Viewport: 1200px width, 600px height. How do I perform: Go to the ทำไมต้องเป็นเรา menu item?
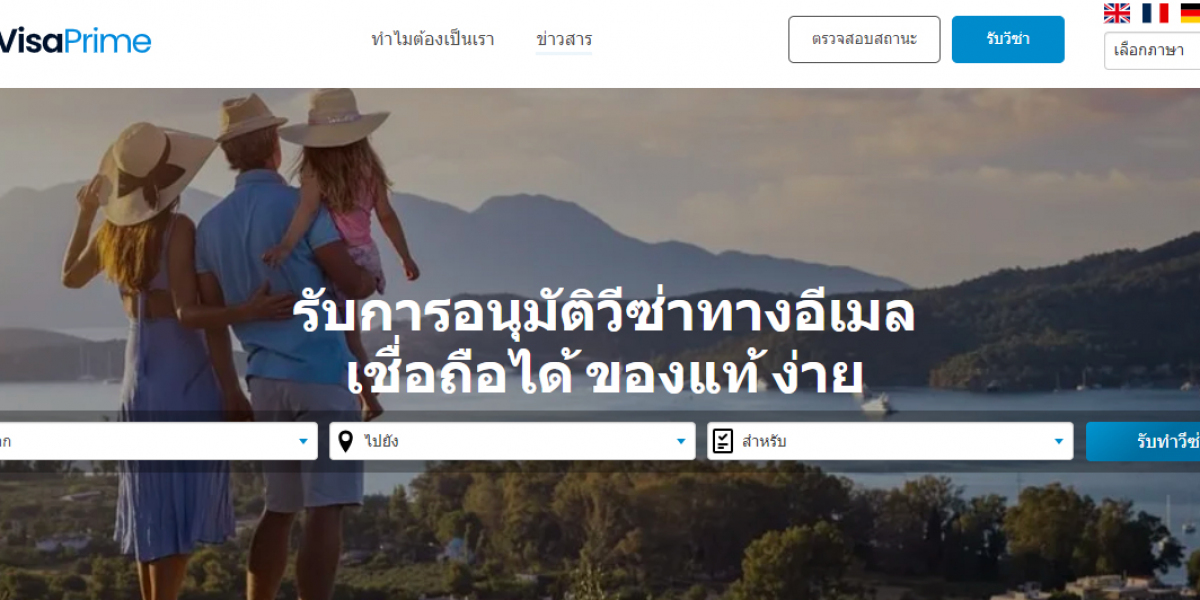coord(432,40)
